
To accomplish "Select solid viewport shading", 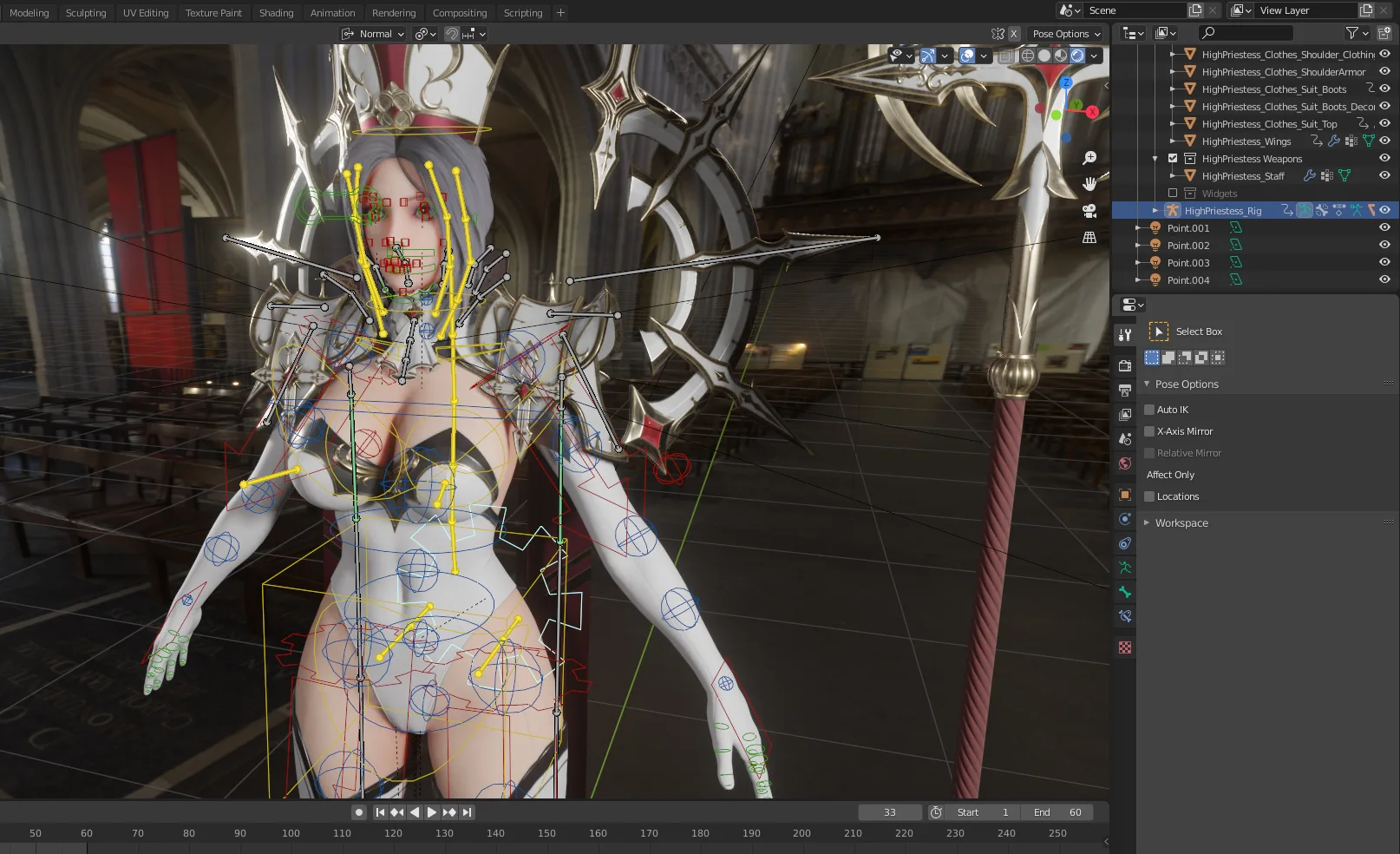I will [1044, 56].
